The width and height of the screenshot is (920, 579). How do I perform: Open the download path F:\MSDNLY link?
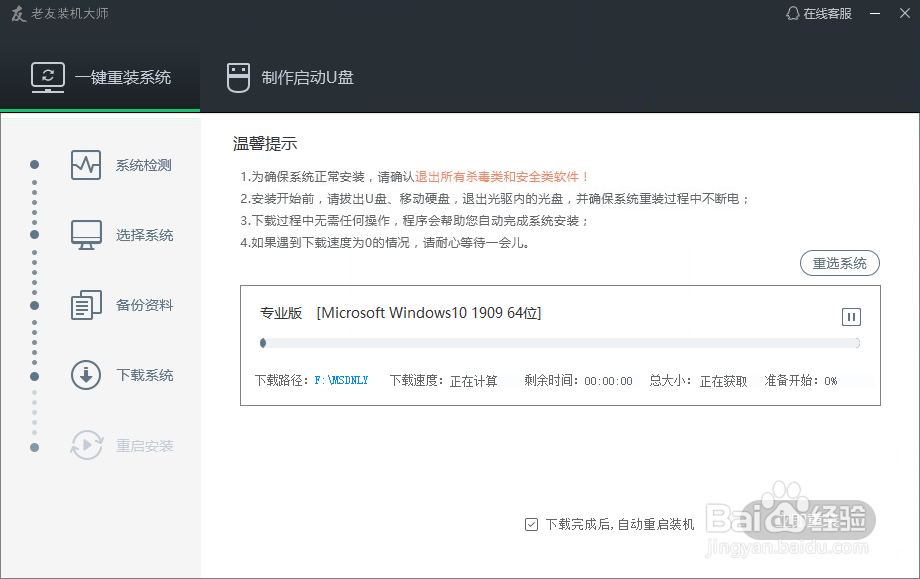coord(341,380)
